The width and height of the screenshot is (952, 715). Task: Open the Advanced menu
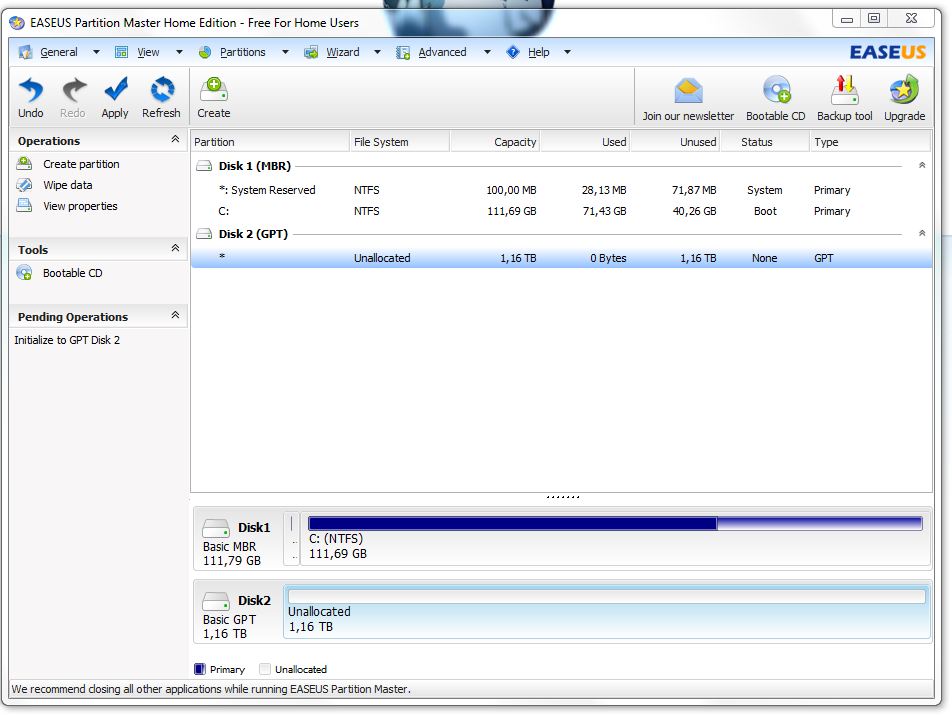[x=443, y=52]
